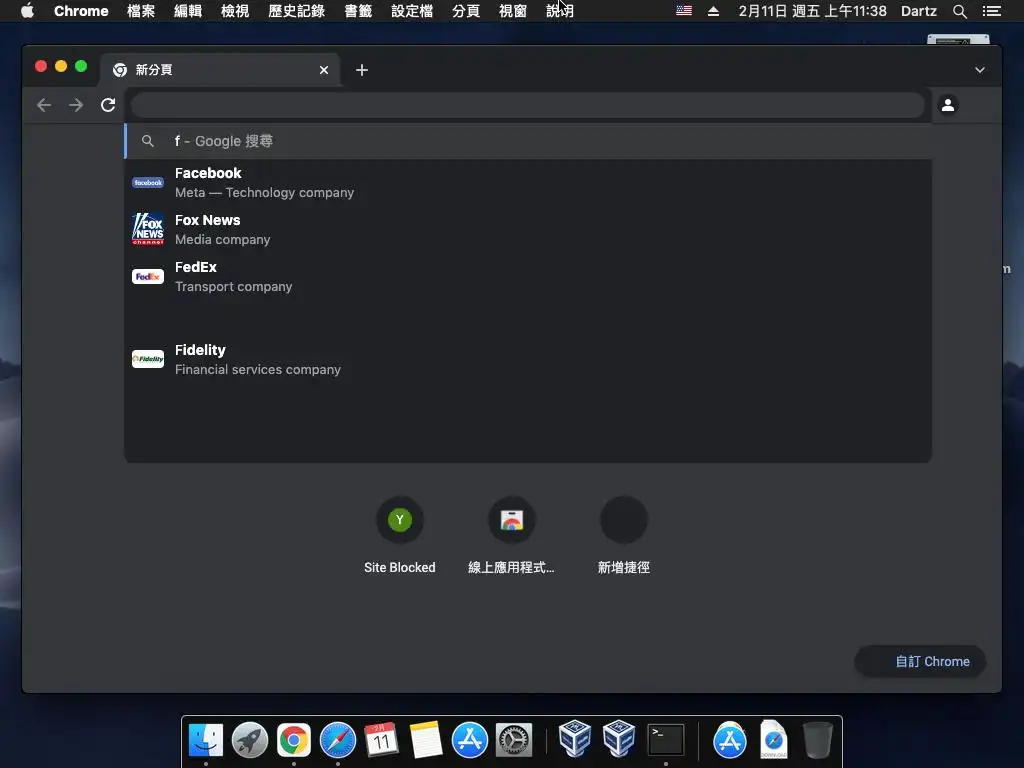Viewport: 1024px width, 768px height.
Task: Click the eject icon in menu bar
Action: click(x=713, y=11)
